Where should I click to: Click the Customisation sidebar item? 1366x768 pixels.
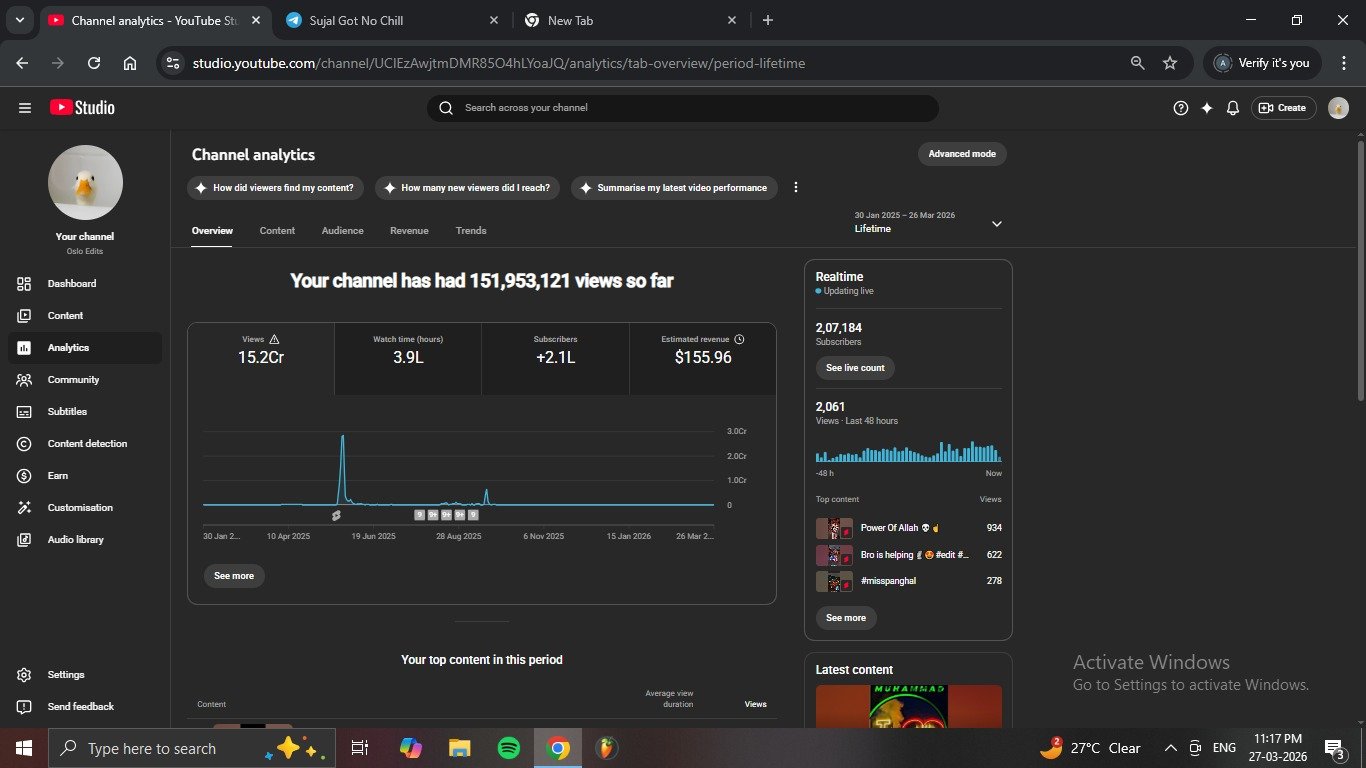(80, 508)
